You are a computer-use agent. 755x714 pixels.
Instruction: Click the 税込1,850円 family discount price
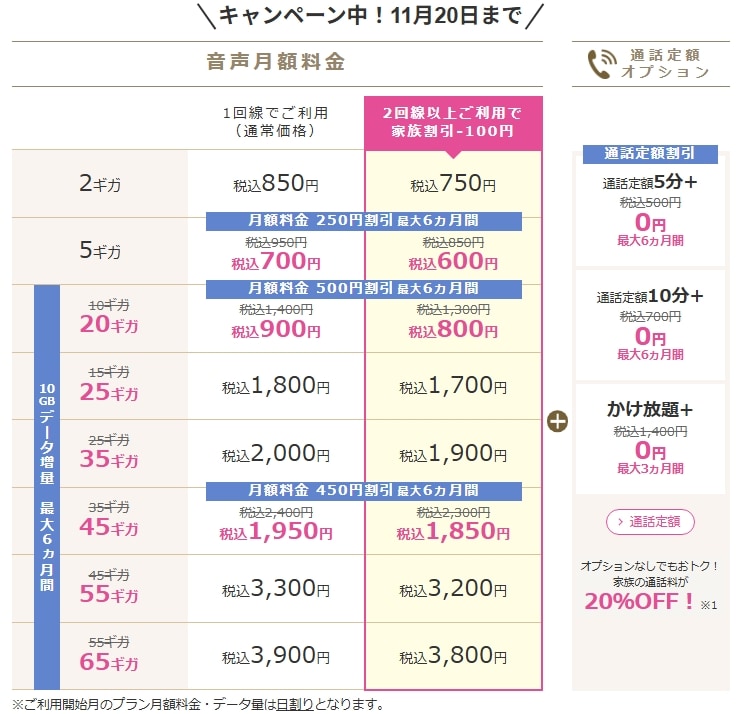coord(453,532)
